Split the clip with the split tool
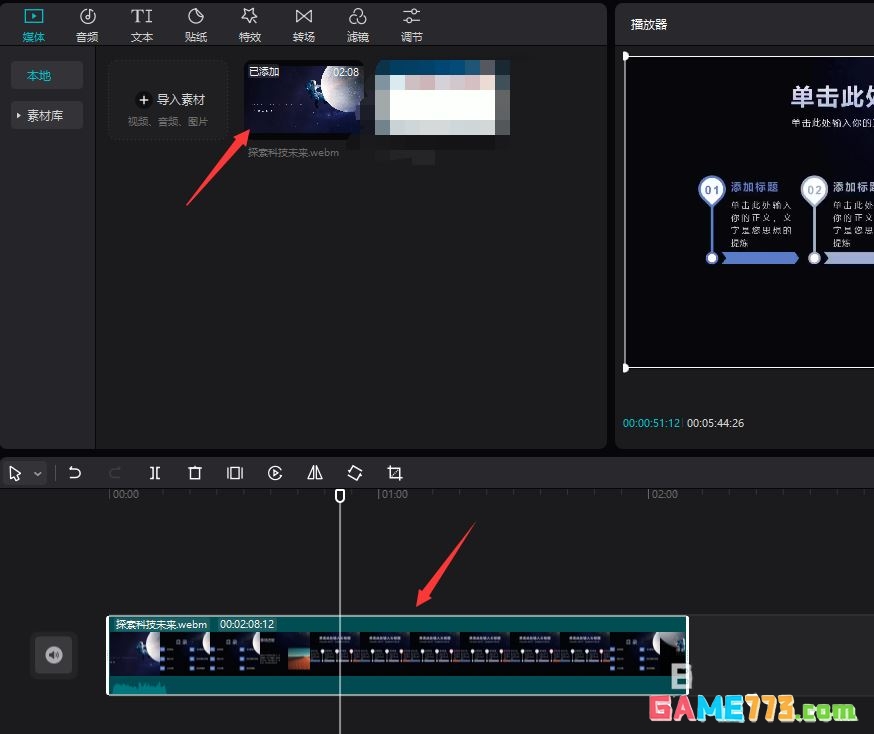This screenshot has height=734, width=874. pyautogui.click(x=155, y=473)
